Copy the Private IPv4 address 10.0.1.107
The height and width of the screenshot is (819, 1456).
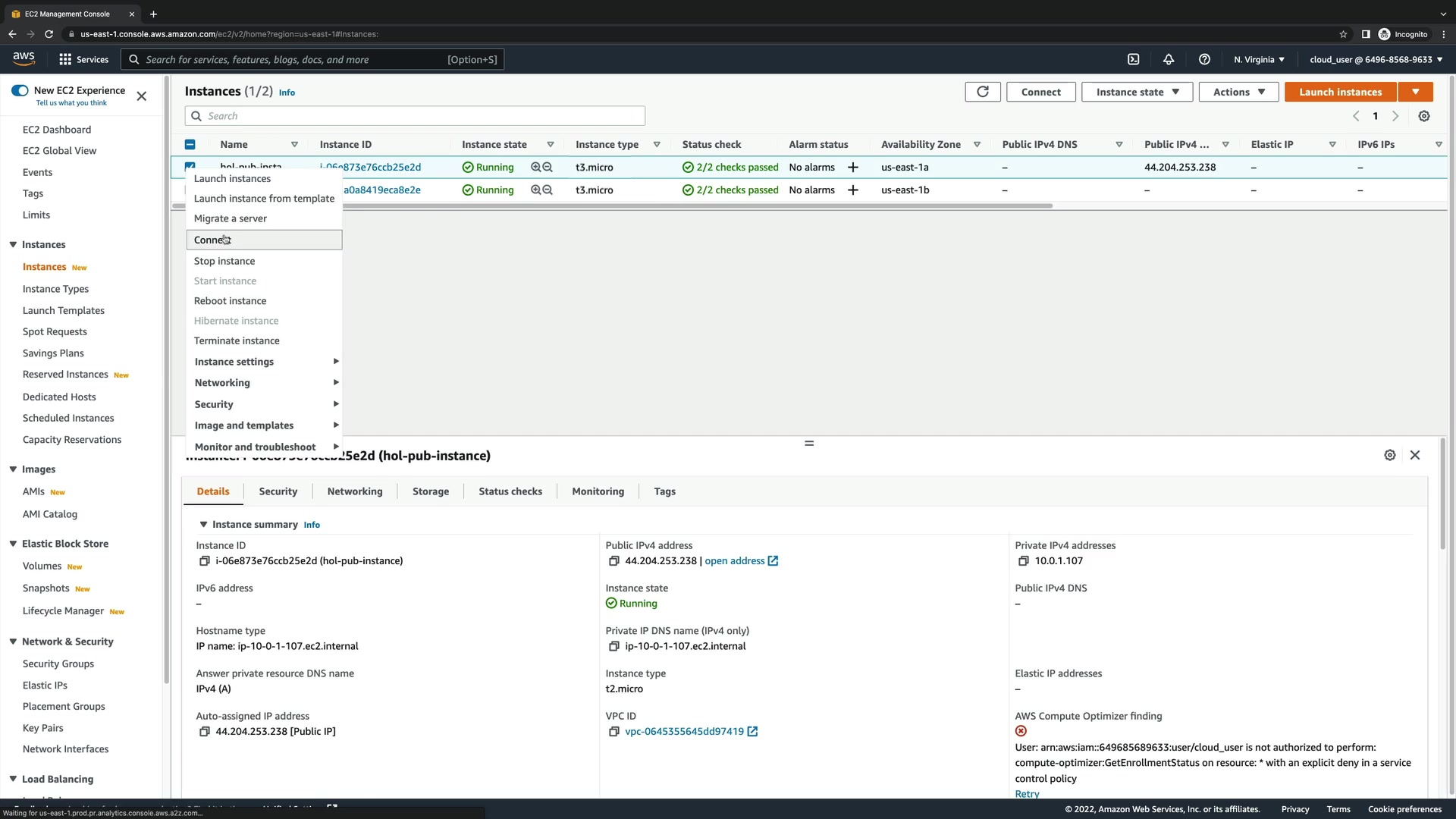1024,561
